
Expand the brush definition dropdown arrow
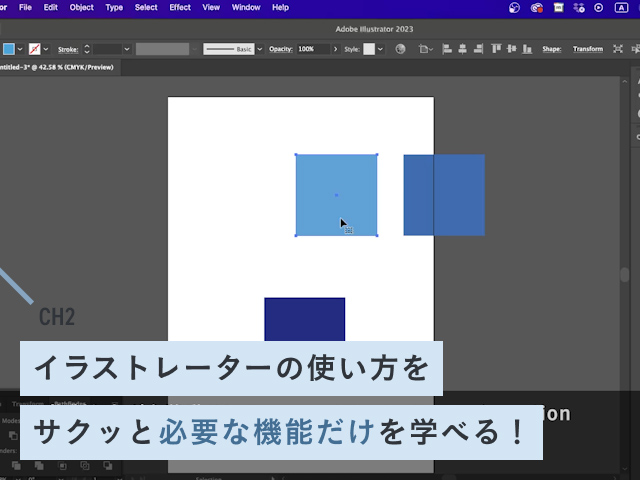pos(260,49)
